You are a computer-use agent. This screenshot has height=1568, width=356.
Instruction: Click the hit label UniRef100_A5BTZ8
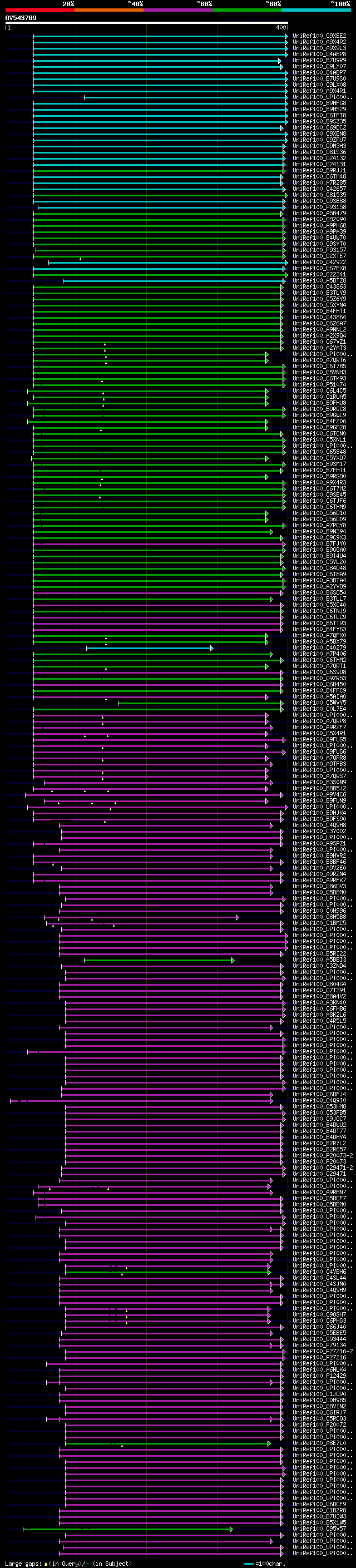pos(319,280)
